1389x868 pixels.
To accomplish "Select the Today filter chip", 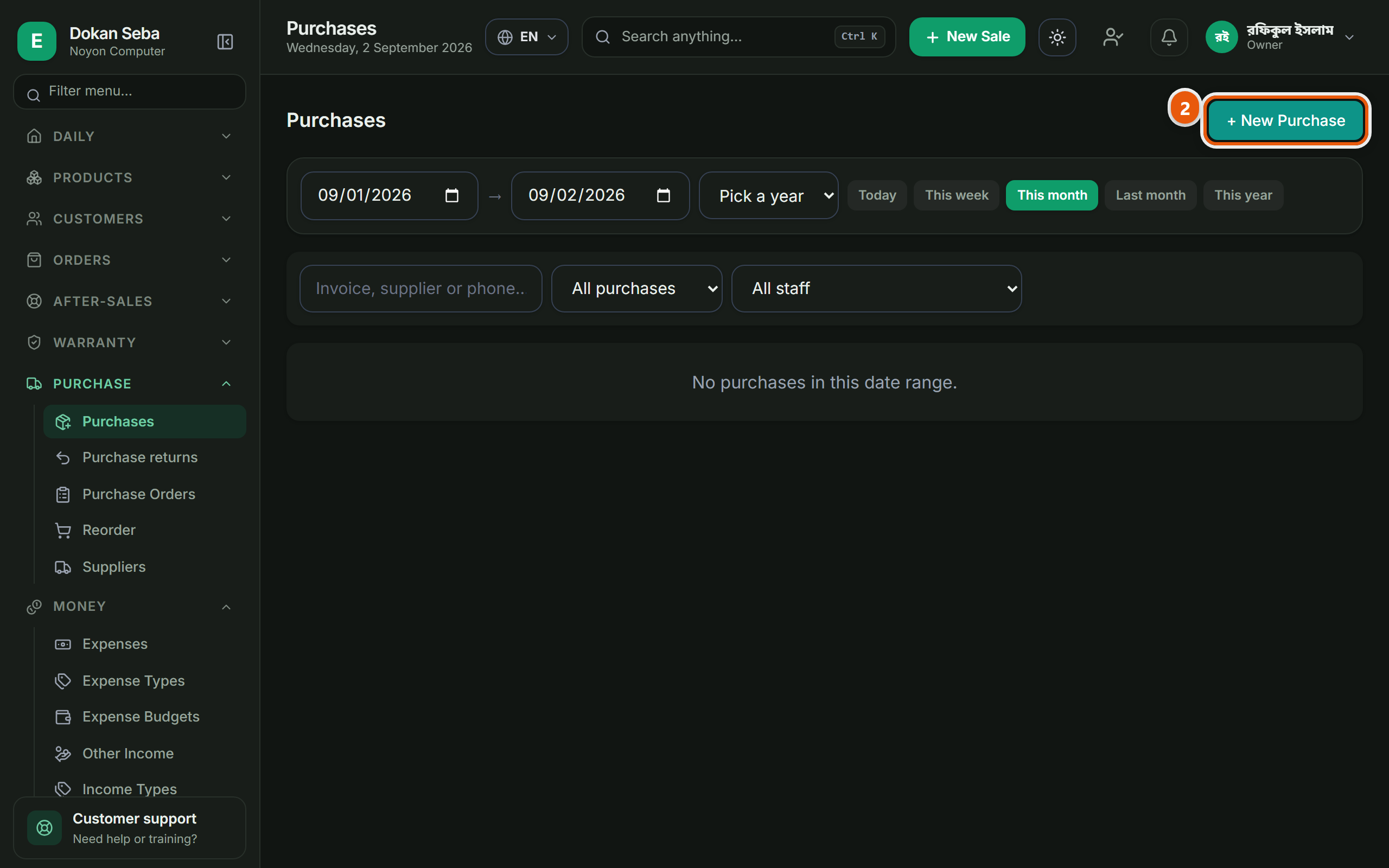I will coord(877,195).
